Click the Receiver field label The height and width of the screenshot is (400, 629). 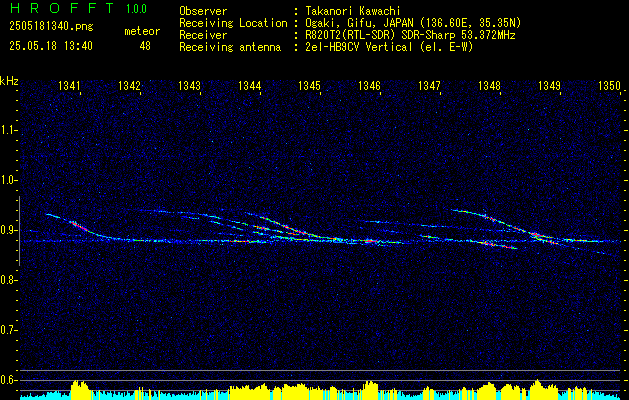(203, 35)
